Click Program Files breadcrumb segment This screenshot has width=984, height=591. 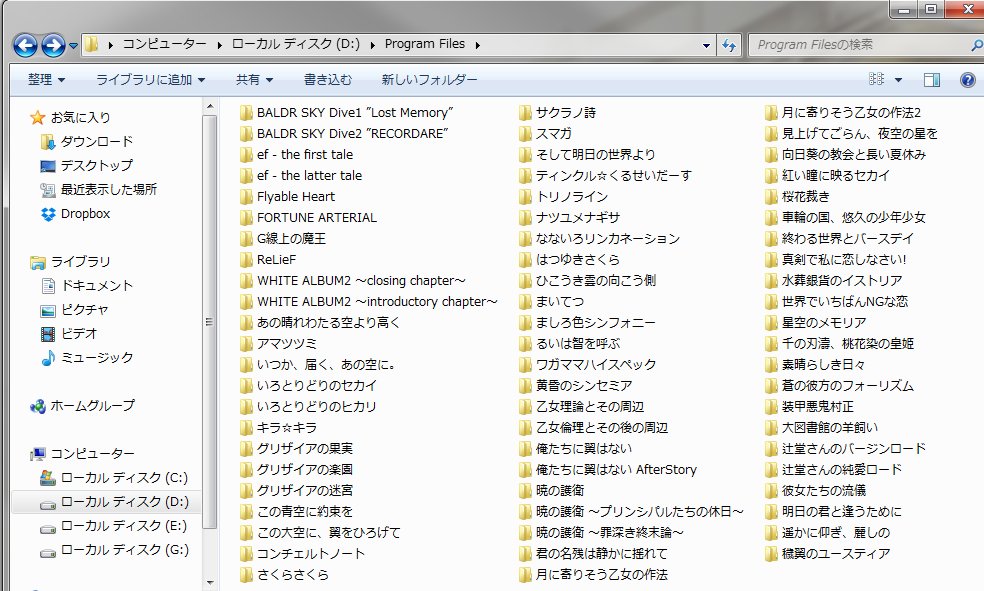(425, 44)
